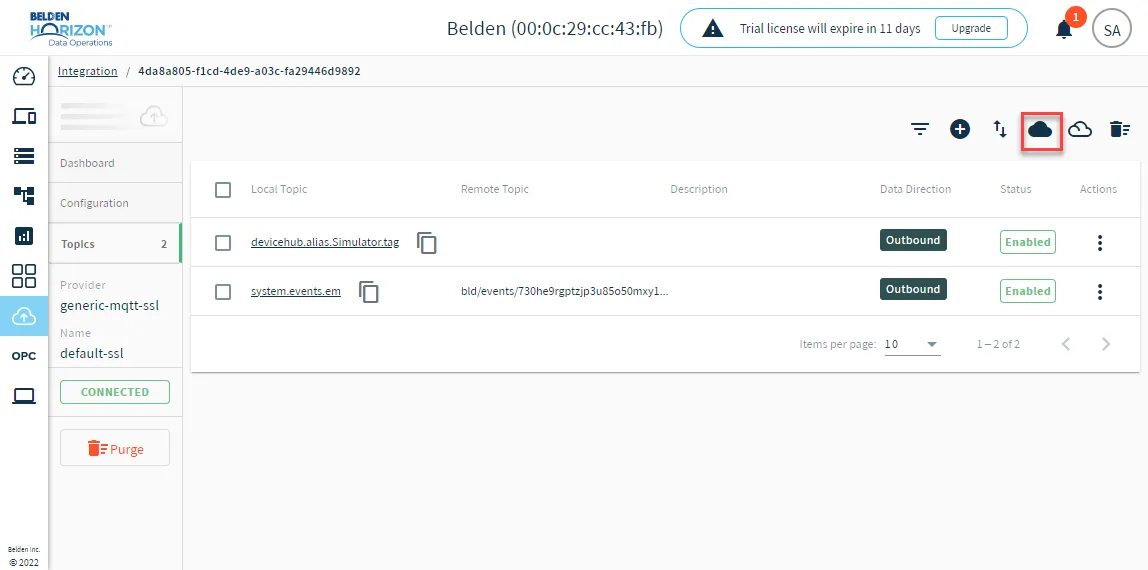Open the Integration breadcrumb link

88,71
